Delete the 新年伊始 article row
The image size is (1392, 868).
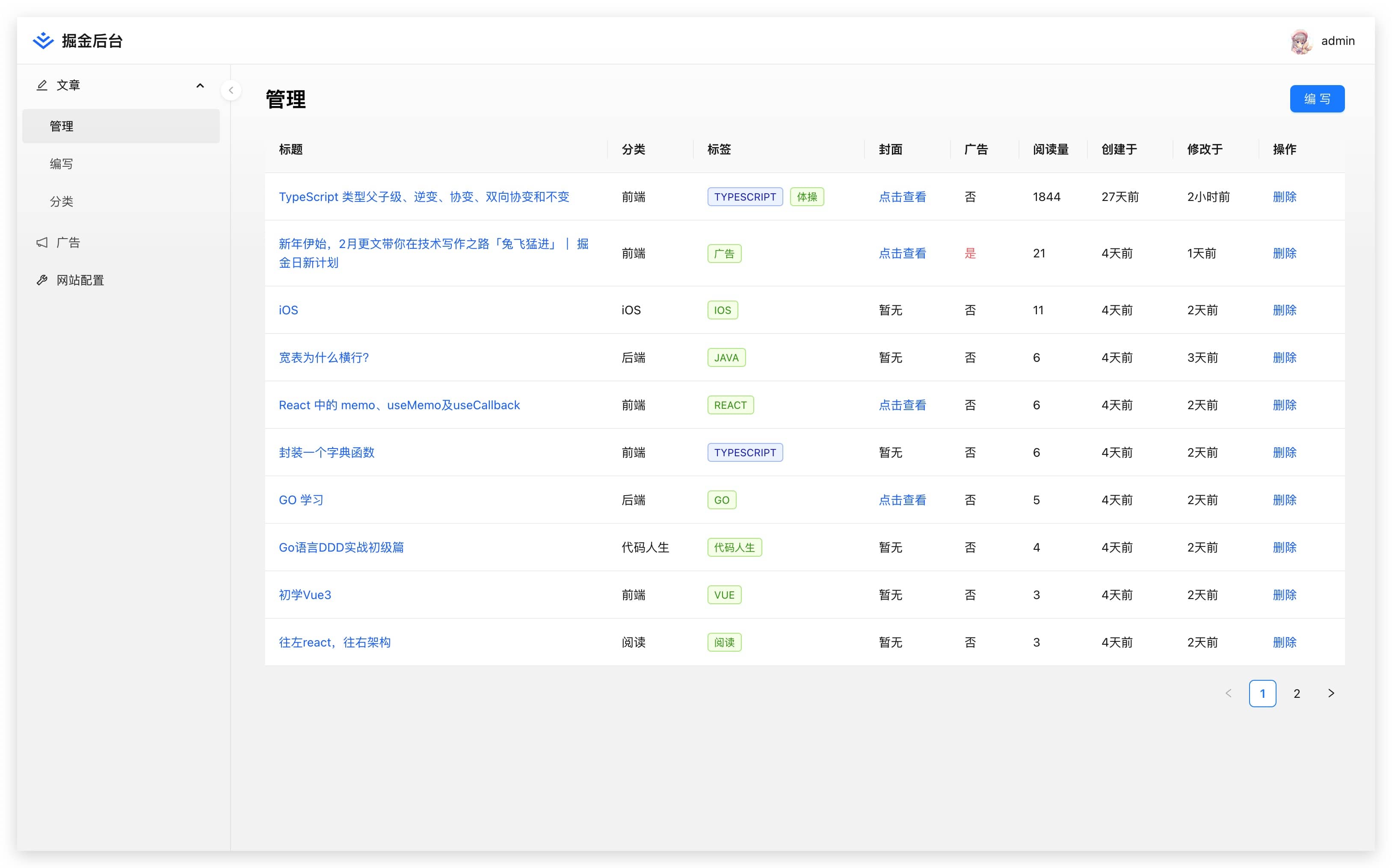(1285, 253)
